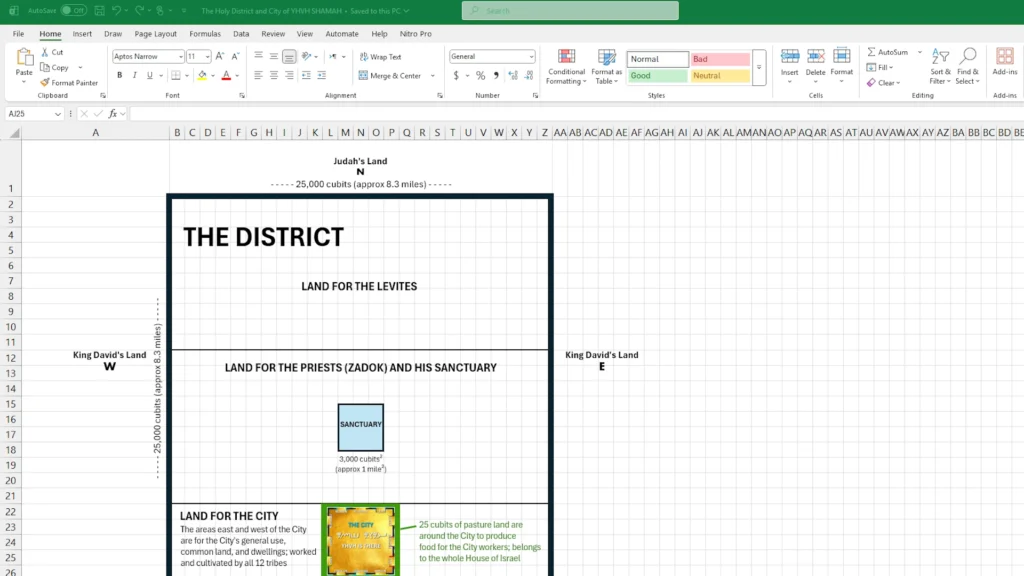Click the Cut scissors icon
This screenshot has width=1024, height=576.
click(x=45, y=52)
